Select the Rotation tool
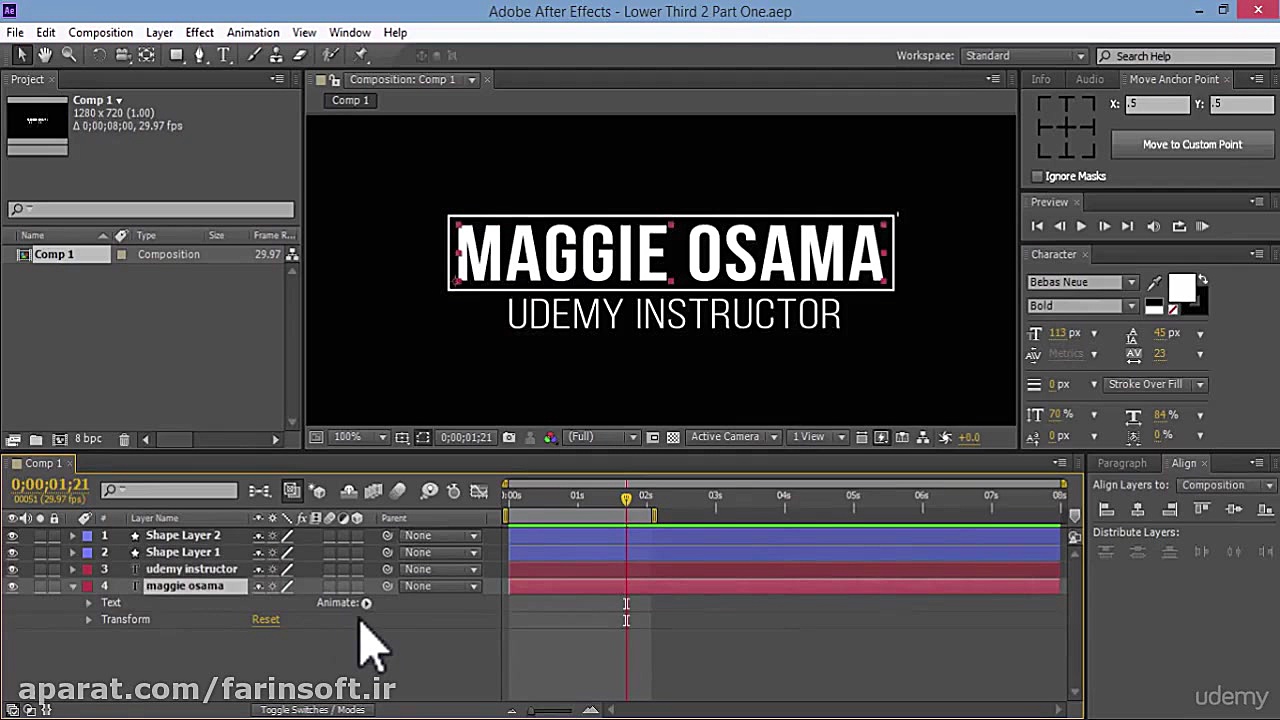This screenshot has height=720, width=1280. [99, 55]
